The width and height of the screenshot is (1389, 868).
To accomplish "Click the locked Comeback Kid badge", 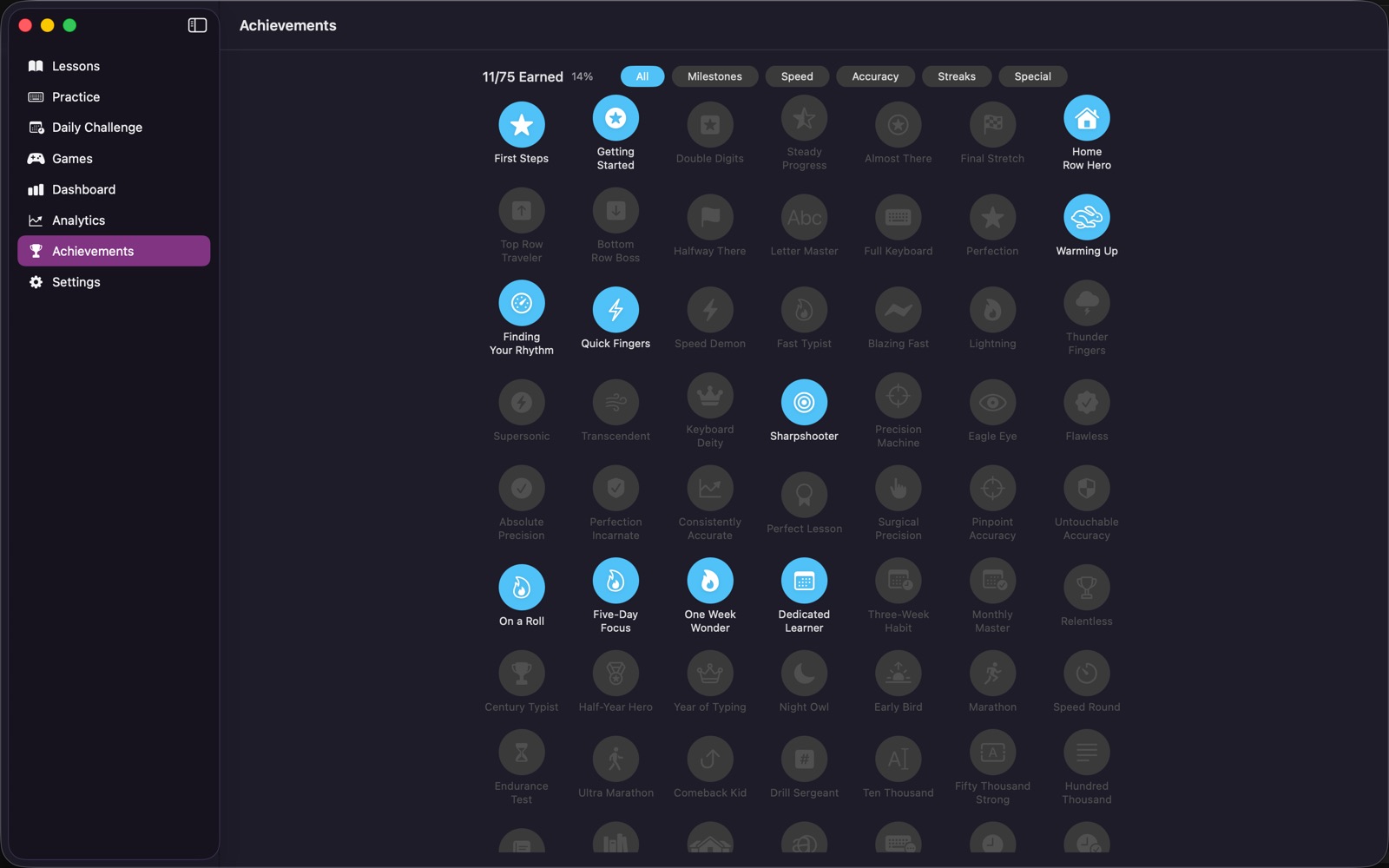I will tap(709, 759).
